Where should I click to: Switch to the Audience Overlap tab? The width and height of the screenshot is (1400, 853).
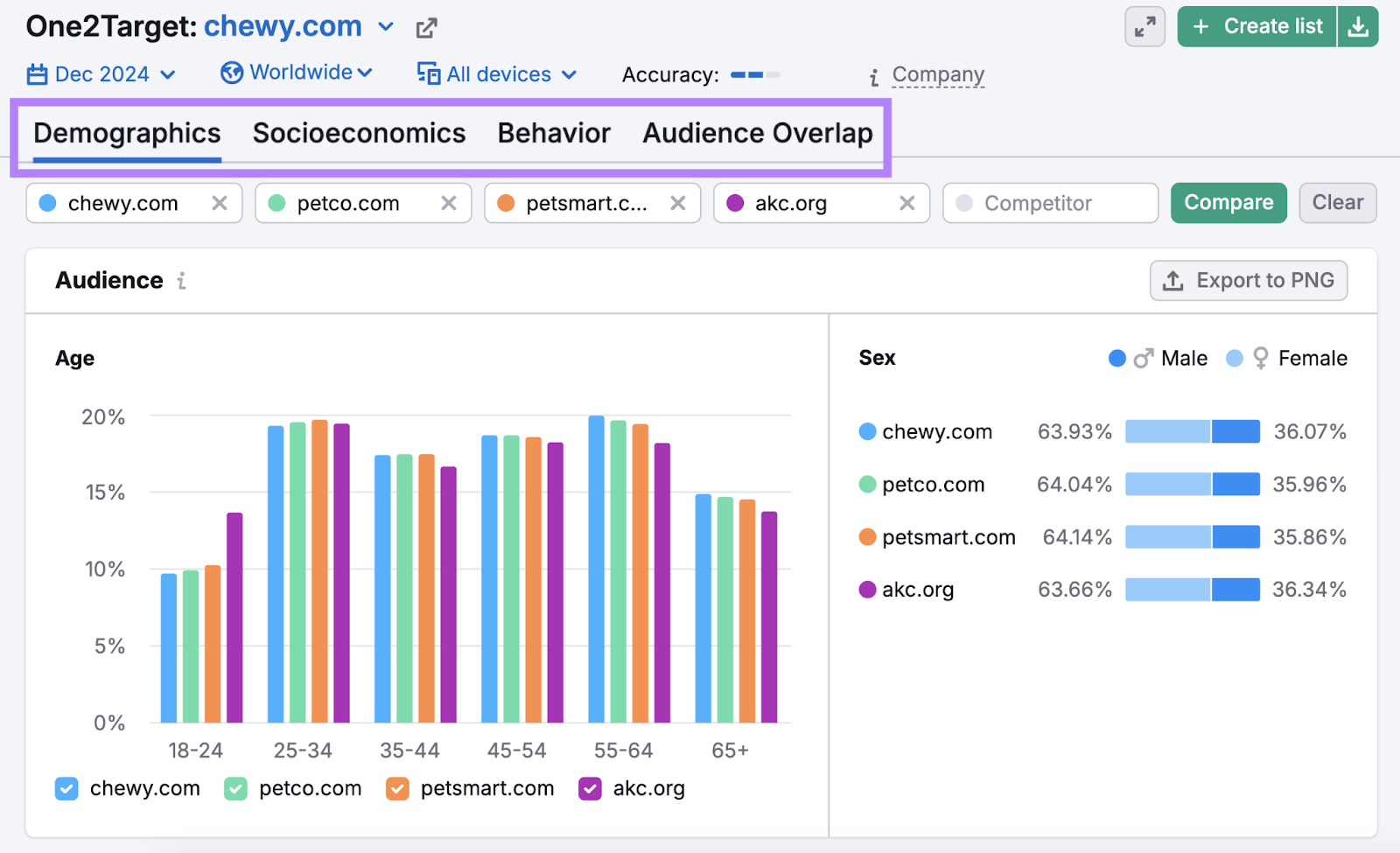[758, 134]
